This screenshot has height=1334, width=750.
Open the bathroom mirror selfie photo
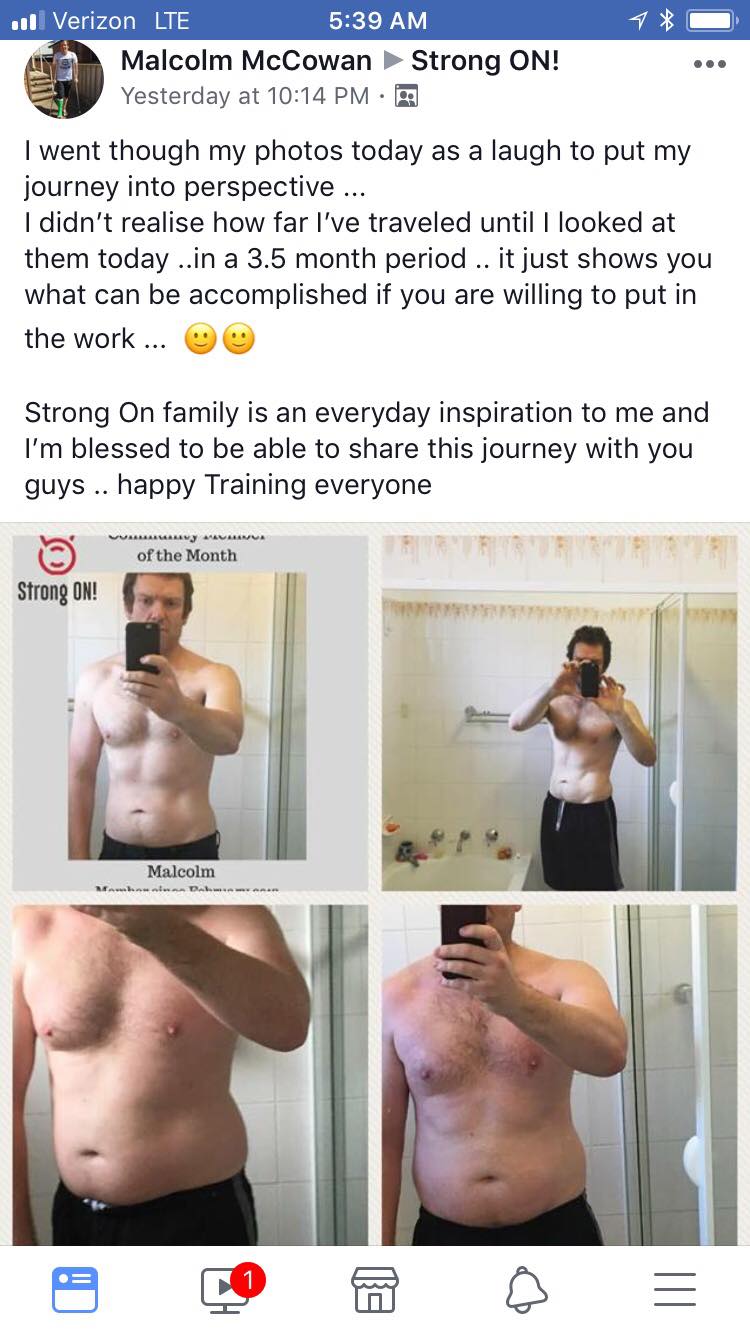click(x=560, y=713)
